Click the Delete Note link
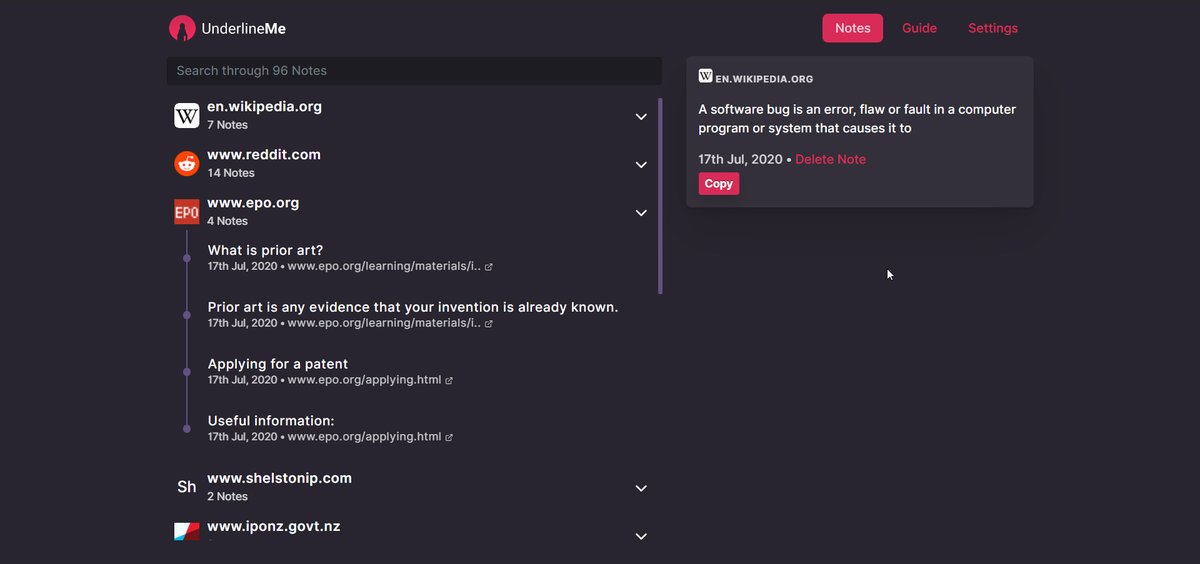This screenshot has height=564, width=1200. (x=830, y=159)
